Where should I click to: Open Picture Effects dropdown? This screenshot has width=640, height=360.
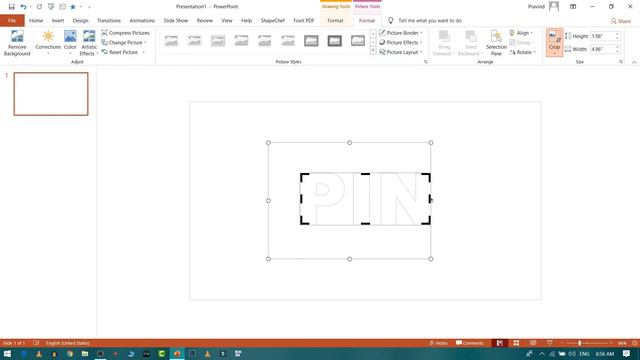pyautogui.click(x=401, y=42)
